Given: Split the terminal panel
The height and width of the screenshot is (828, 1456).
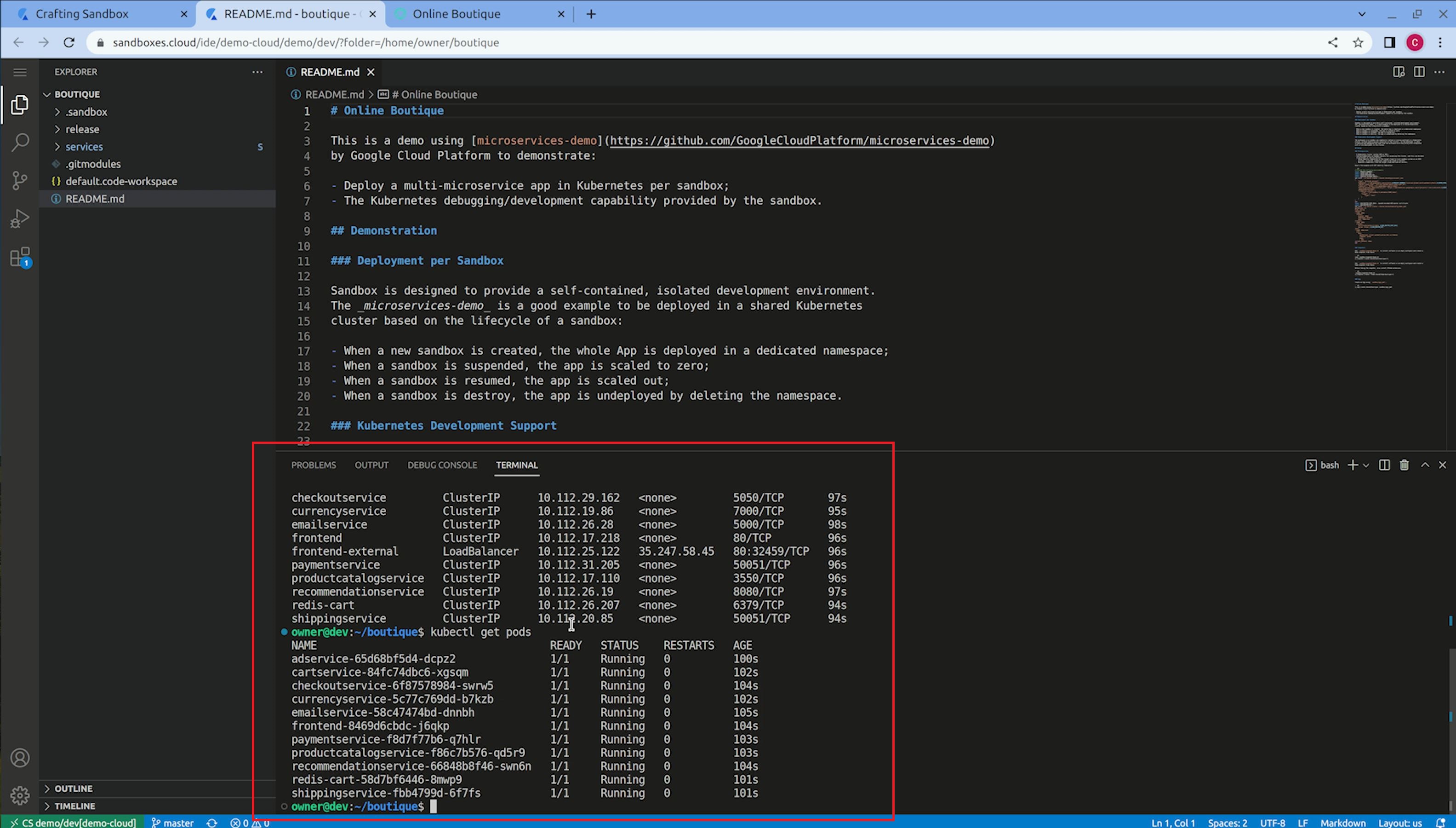Looking at the screenshot, I should 1384,465.
